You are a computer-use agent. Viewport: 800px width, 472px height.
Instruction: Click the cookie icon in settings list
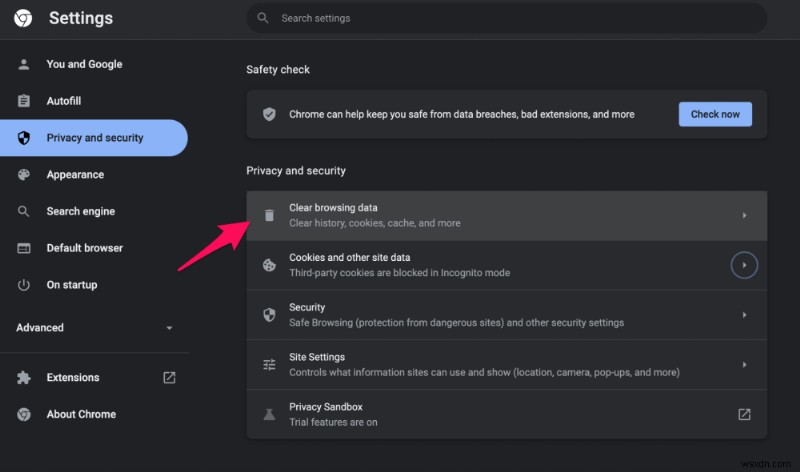(x=269, y=265)
